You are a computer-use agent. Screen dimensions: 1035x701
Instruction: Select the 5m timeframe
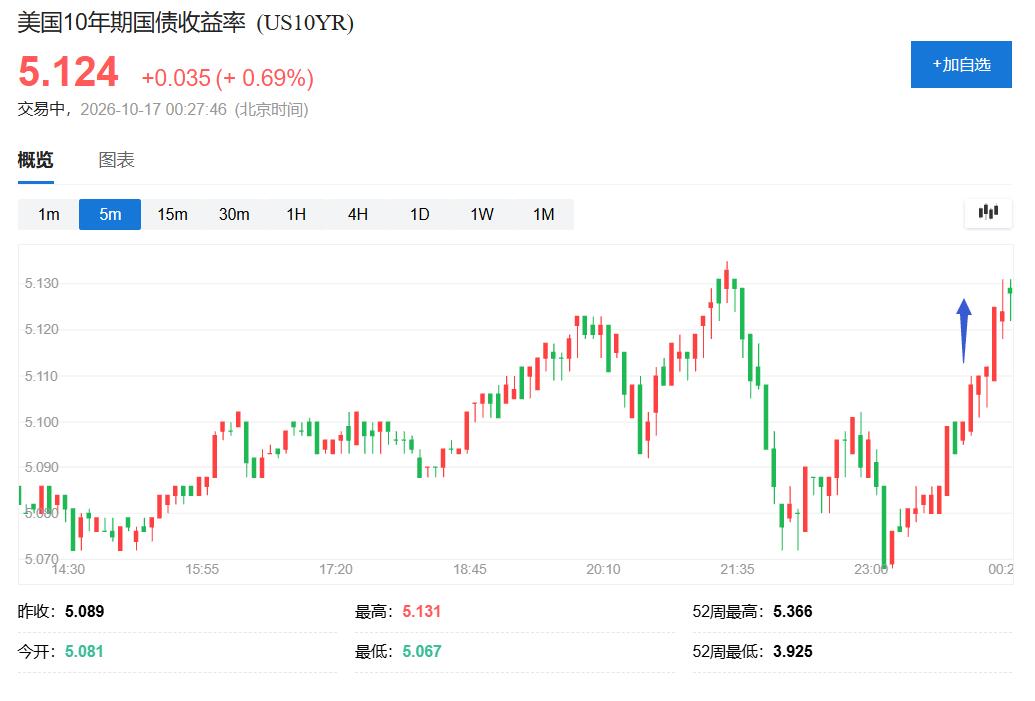(x=110, y=215)
